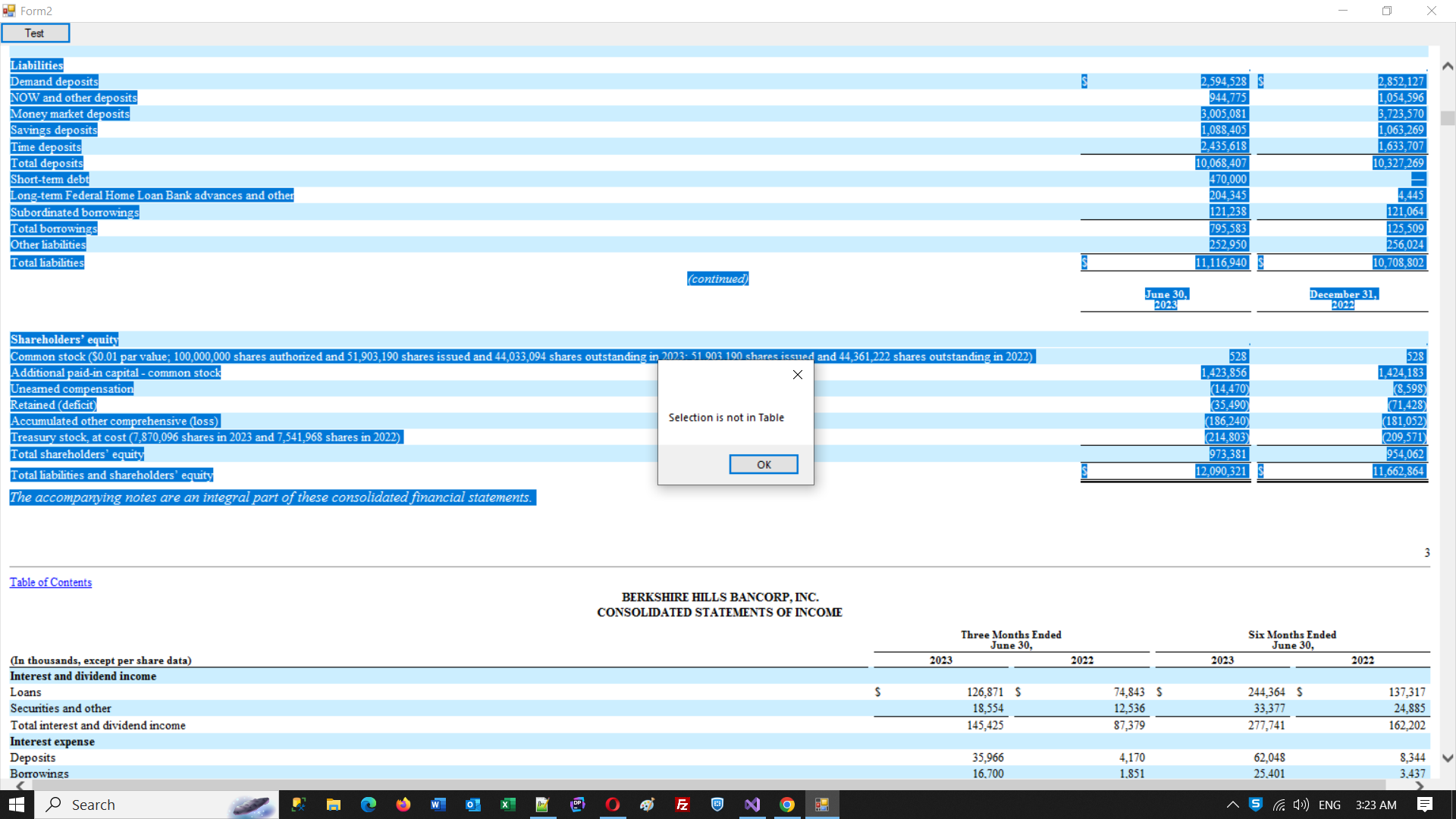Click 'Total interest and dividend income' label
The height and width of the screenshot is (819, 1456).
click(98, 726)
